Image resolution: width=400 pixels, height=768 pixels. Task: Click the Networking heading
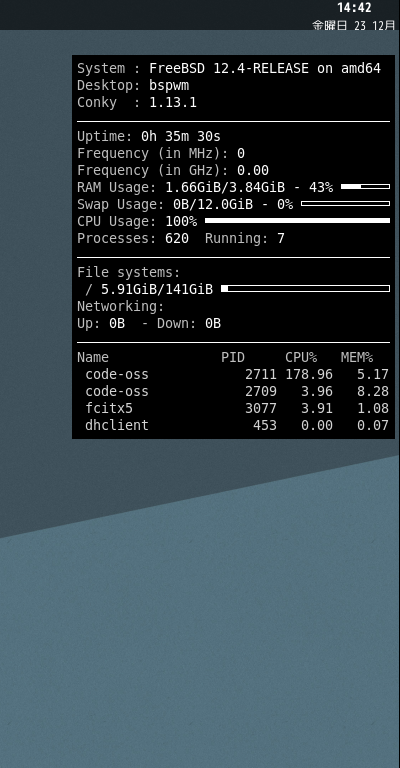(x=120, y=307)
